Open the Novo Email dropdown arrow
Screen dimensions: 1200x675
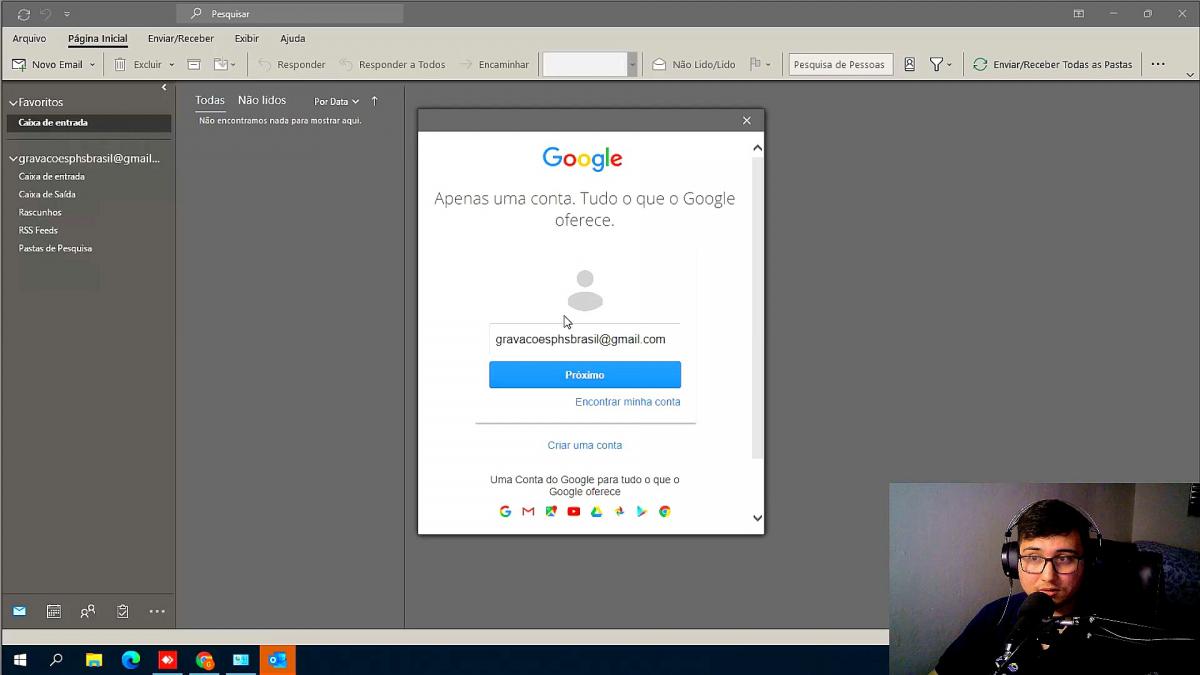tap(92, 64)
